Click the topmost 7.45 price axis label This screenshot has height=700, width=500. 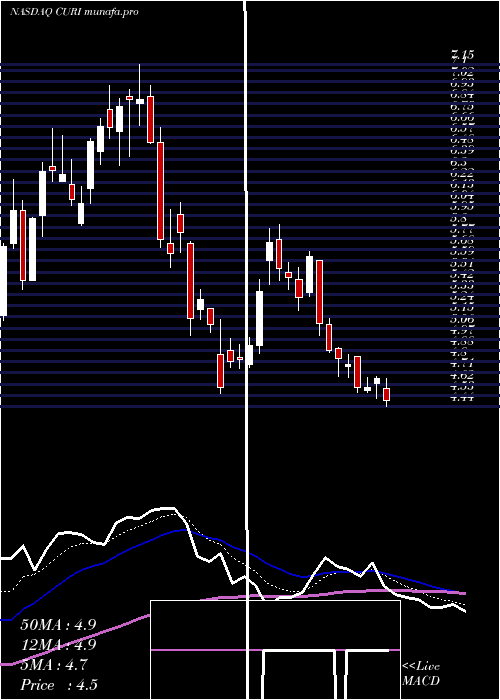(462, 55)
